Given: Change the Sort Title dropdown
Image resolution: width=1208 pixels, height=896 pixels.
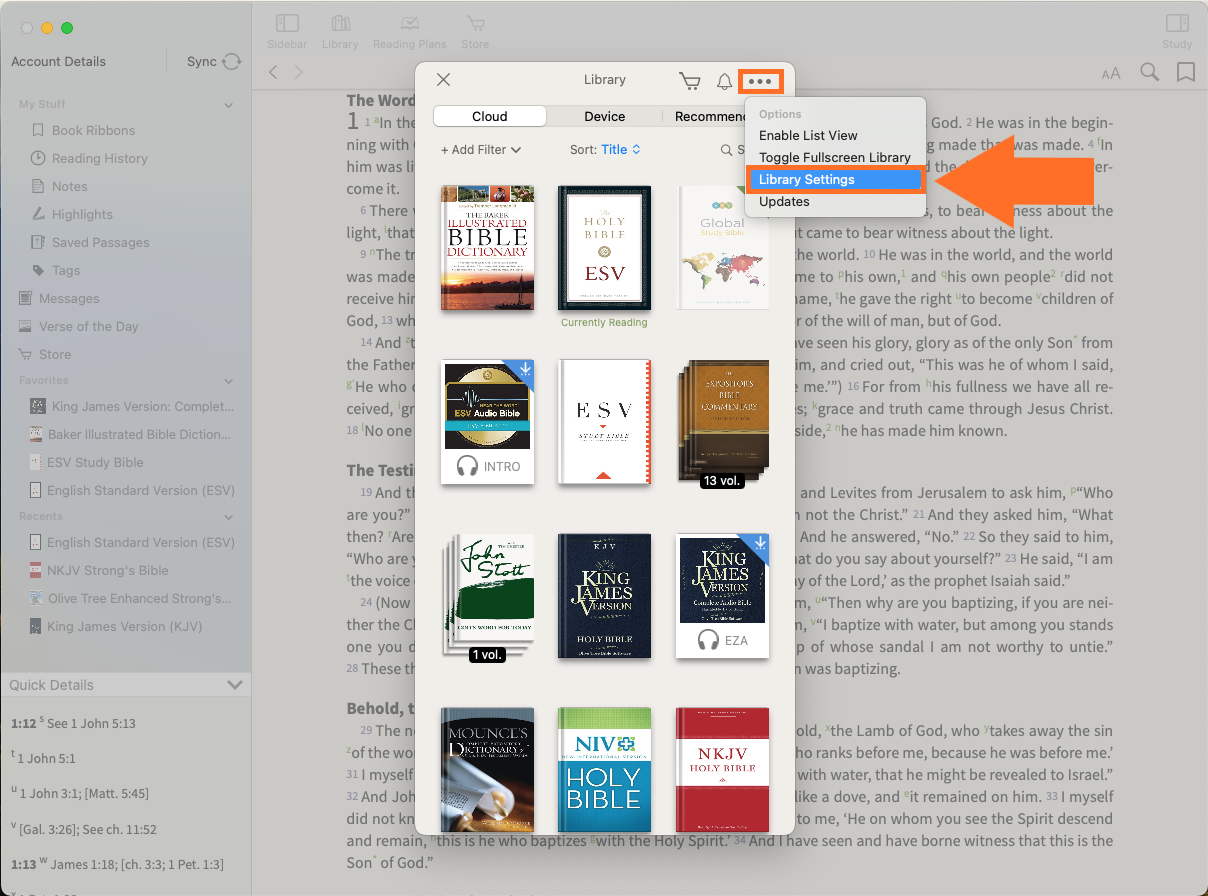Looking at the screenshot, I should 621,150.
